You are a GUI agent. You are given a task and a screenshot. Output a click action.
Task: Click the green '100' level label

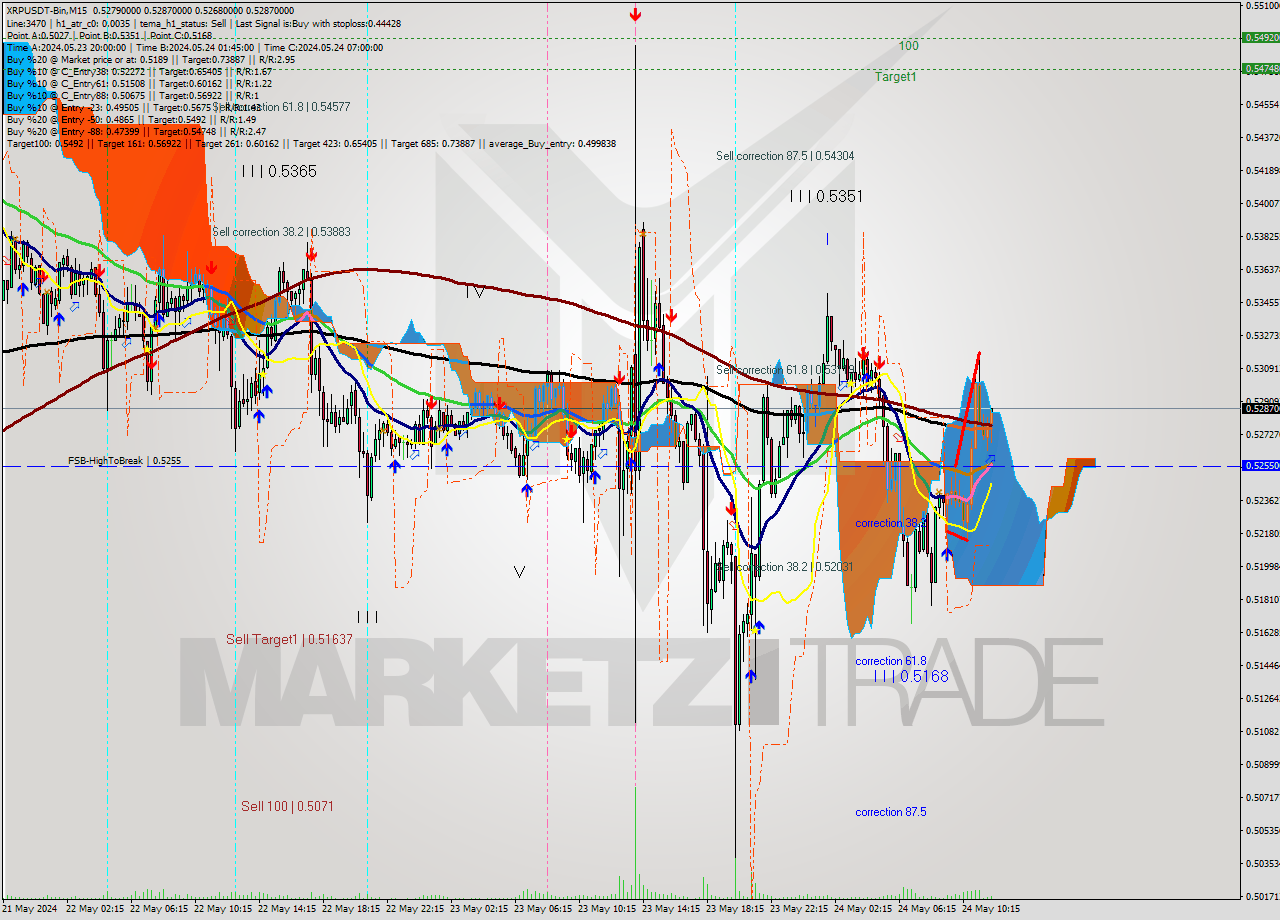(908, 46)
